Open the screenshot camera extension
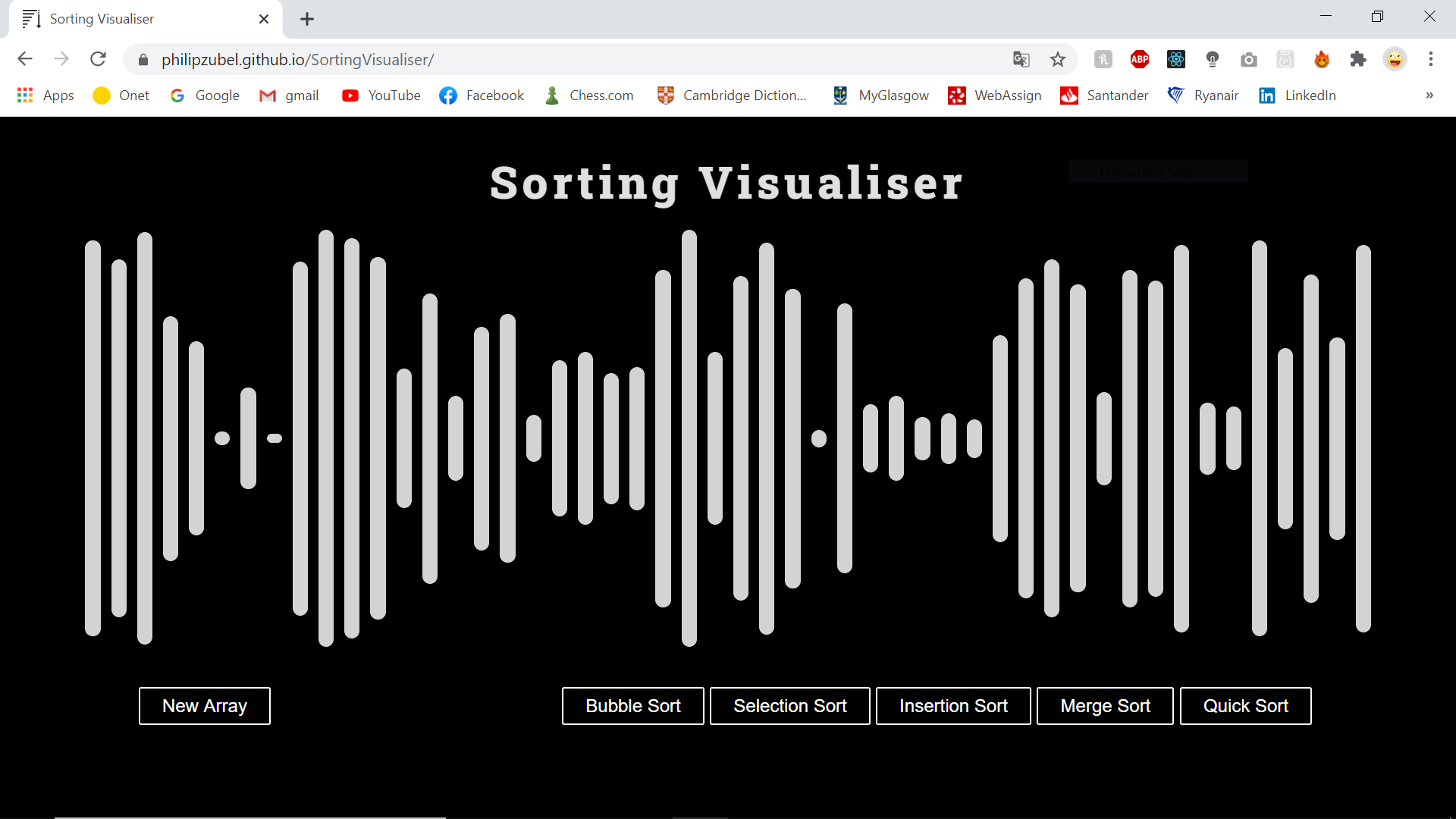Viewport: 1456px width, 819px height. [x=1249, y=59]
